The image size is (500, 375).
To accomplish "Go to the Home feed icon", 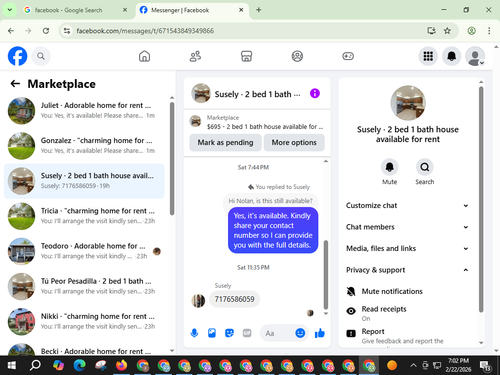I will point(144,56).
